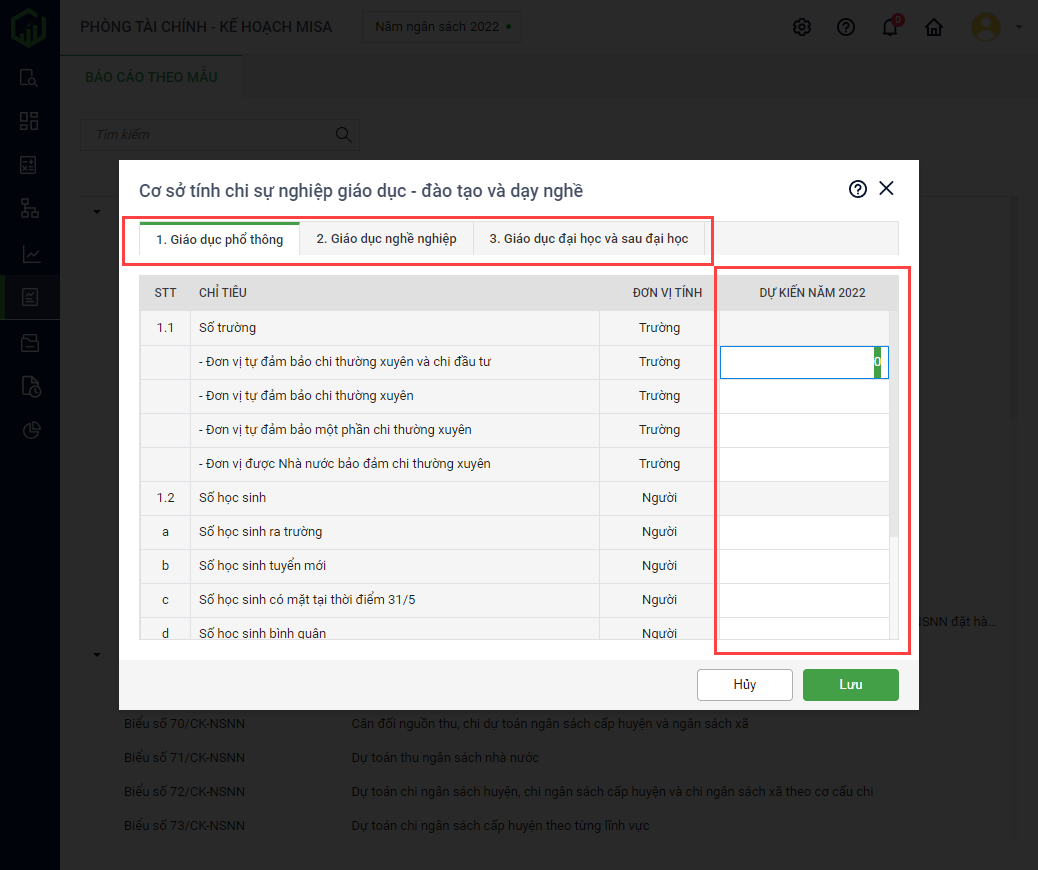Screen dimensions: 1038x870
Task: Open the Năm ngân sách 2022 selector
Action: 441,27
